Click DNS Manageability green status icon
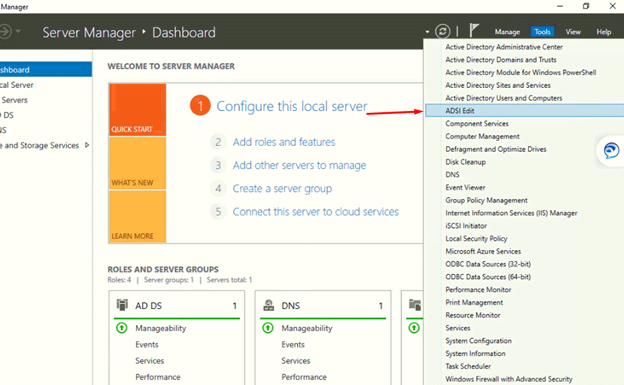Viewport: 624px width, 385px height. click(268, 328)
